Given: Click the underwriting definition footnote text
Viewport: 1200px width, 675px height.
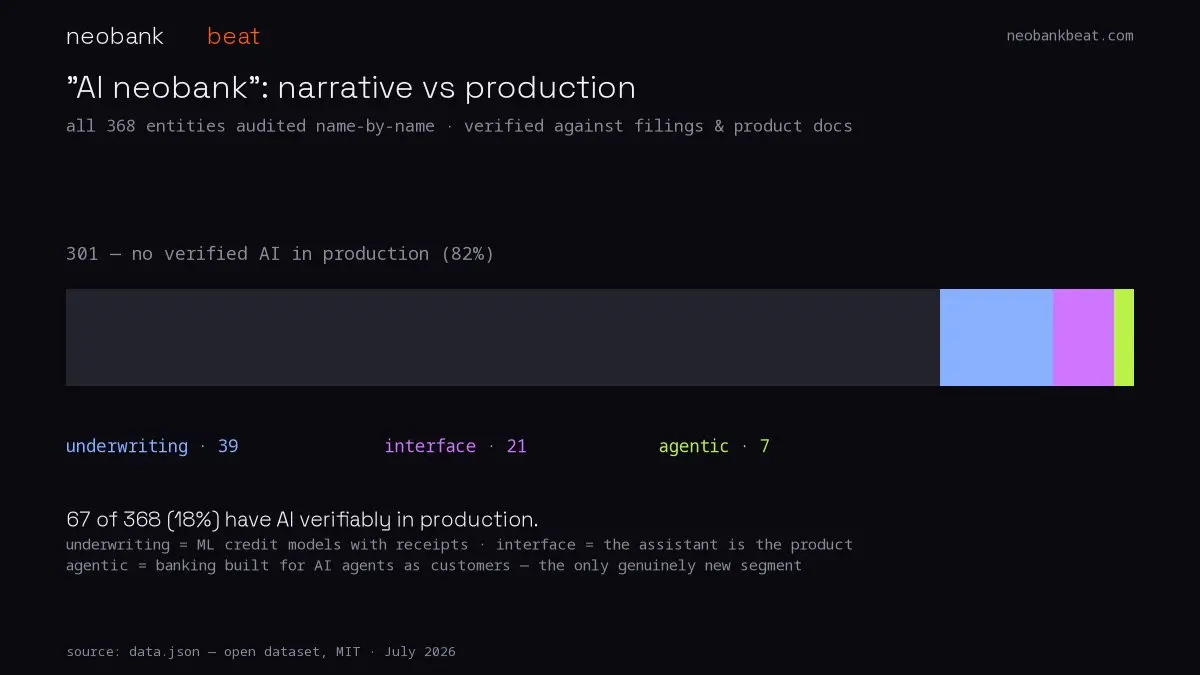Looking at the screenshot, I should 267,545.
